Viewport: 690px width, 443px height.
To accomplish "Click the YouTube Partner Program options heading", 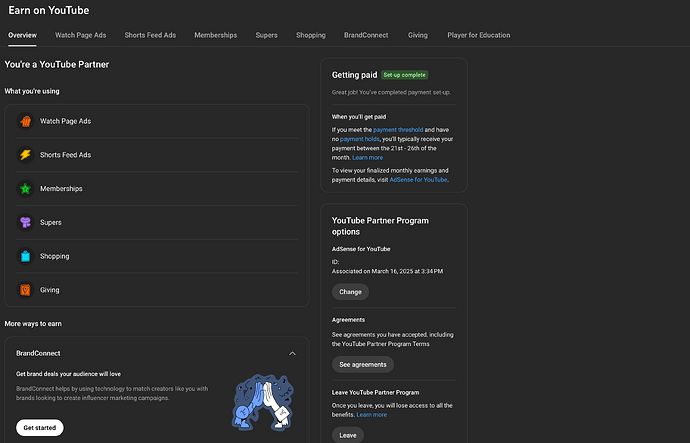I will coord(380,226).
